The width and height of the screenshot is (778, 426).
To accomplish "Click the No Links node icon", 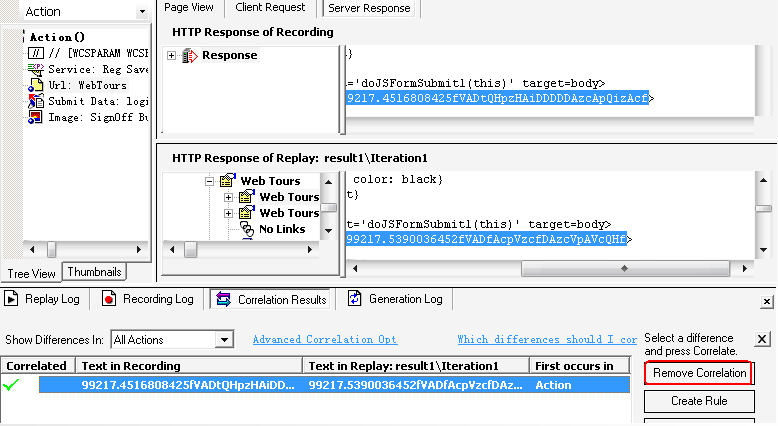I will click(x=247, y=229).
